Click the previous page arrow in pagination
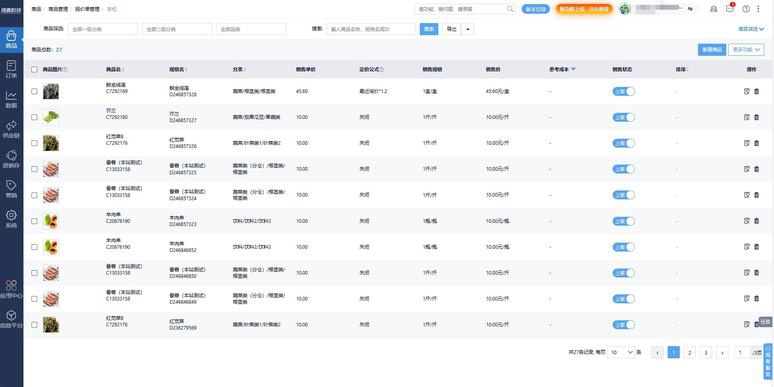This screenshot has width=774, height=387. [657, 352]
